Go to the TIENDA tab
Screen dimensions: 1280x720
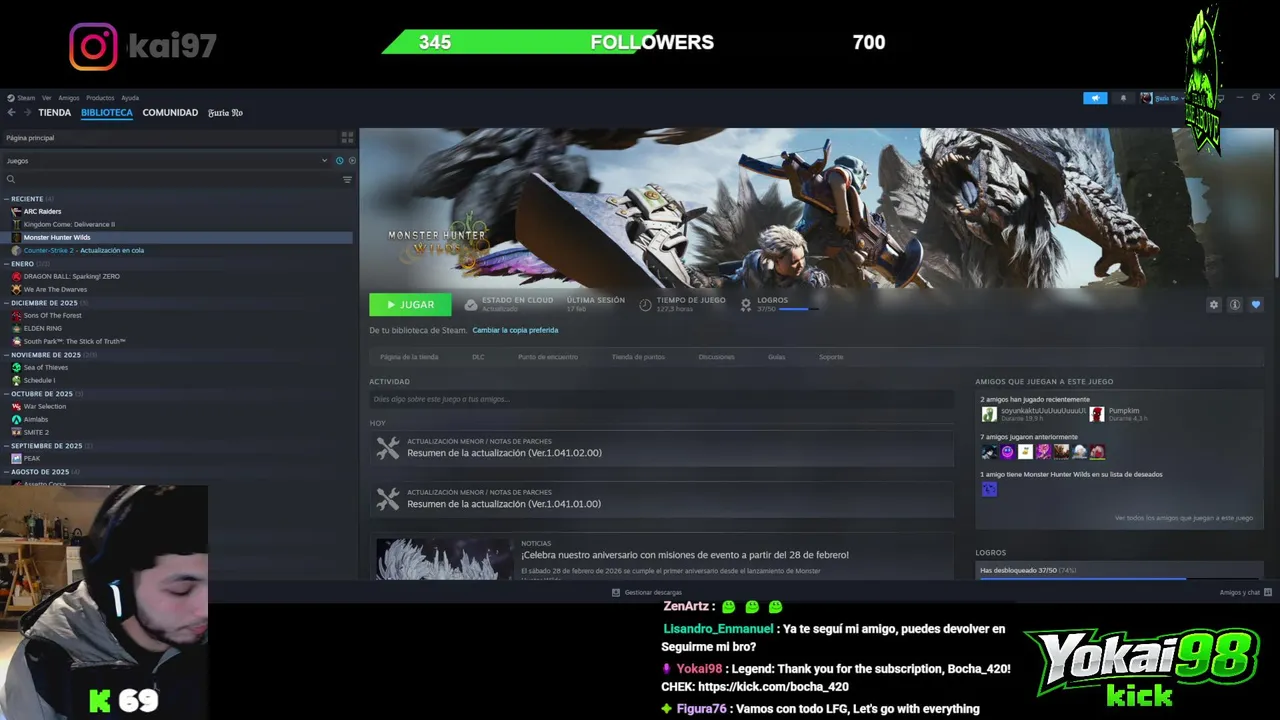(x=54, y=113)
